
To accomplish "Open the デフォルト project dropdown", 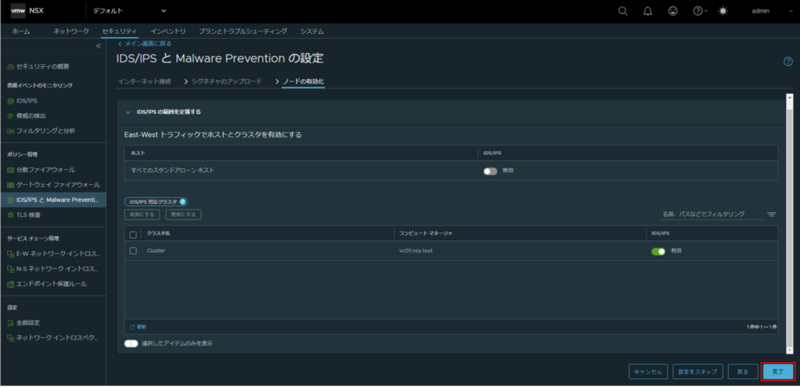I will 130,11.
